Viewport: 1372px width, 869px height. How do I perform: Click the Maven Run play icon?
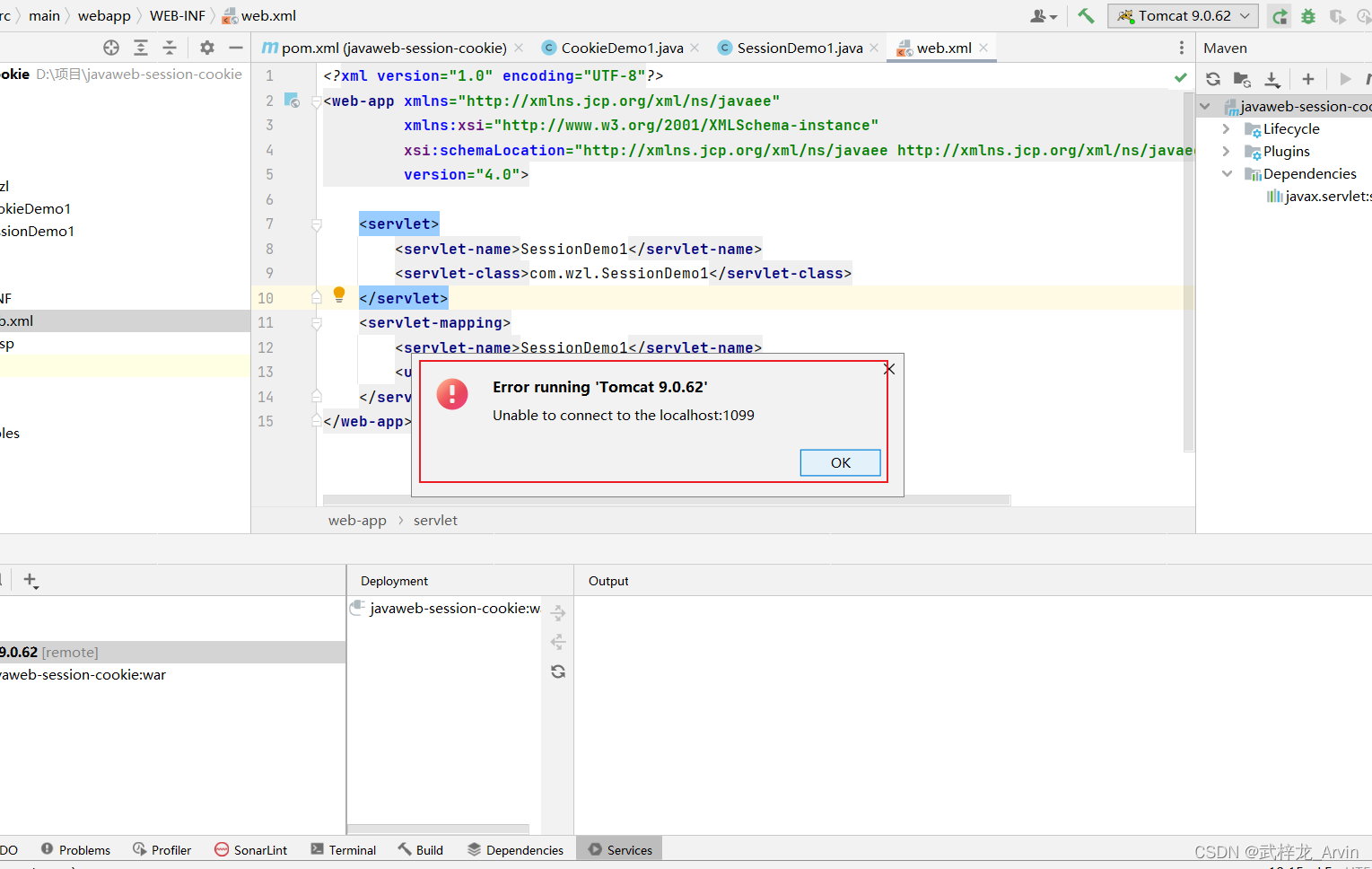1345,79
